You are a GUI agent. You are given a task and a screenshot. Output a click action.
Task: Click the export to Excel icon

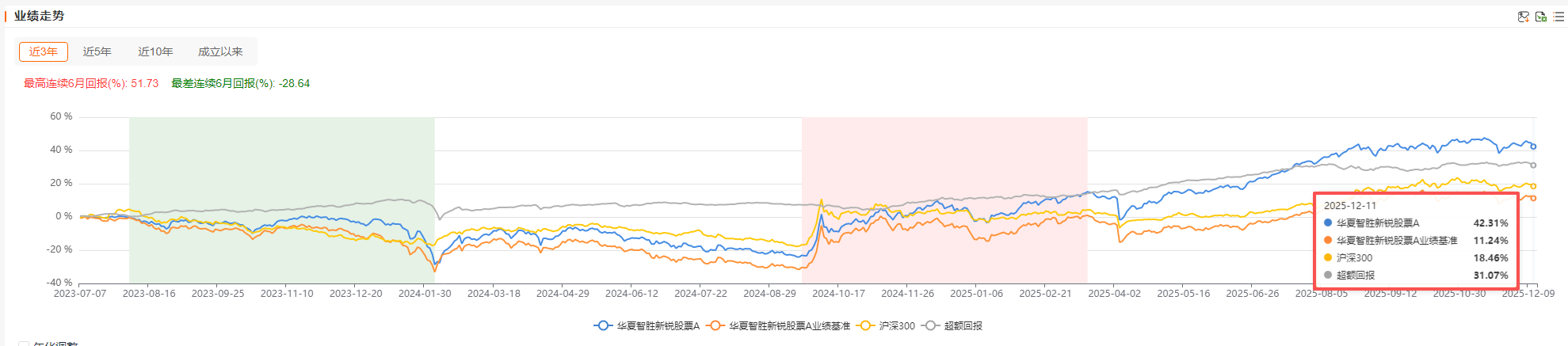click(1540, 17)
